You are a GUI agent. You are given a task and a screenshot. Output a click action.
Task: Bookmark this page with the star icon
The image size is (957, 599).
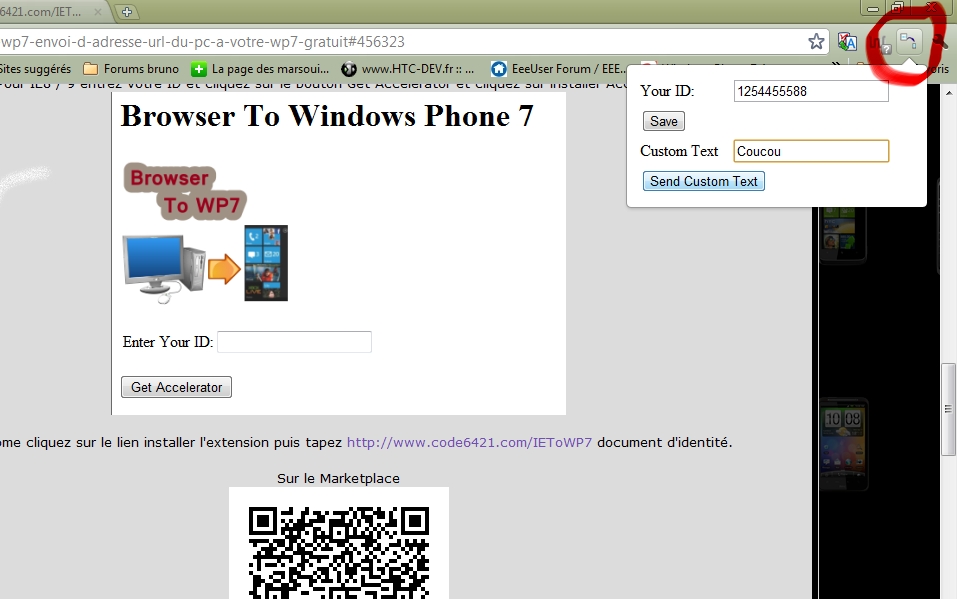click(x=816, y=42)
